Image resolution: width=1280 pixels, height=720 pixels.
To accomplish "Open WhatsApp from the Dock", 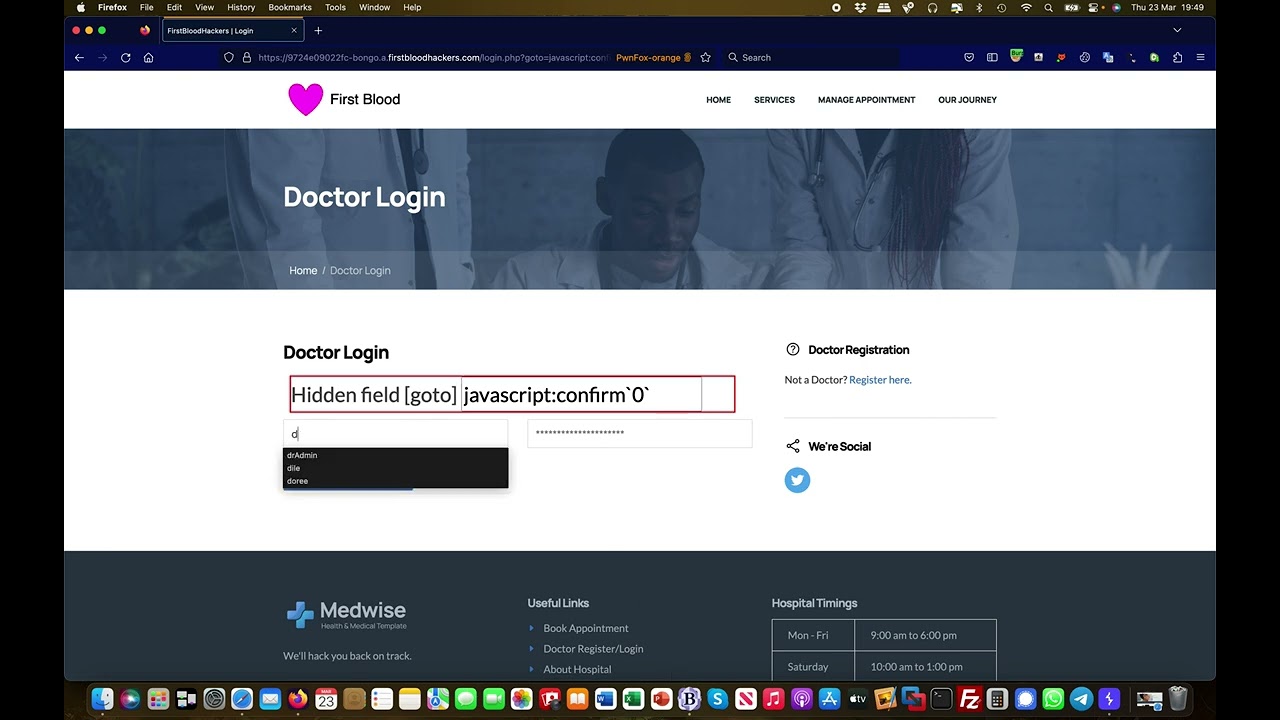I will 1053,699.
